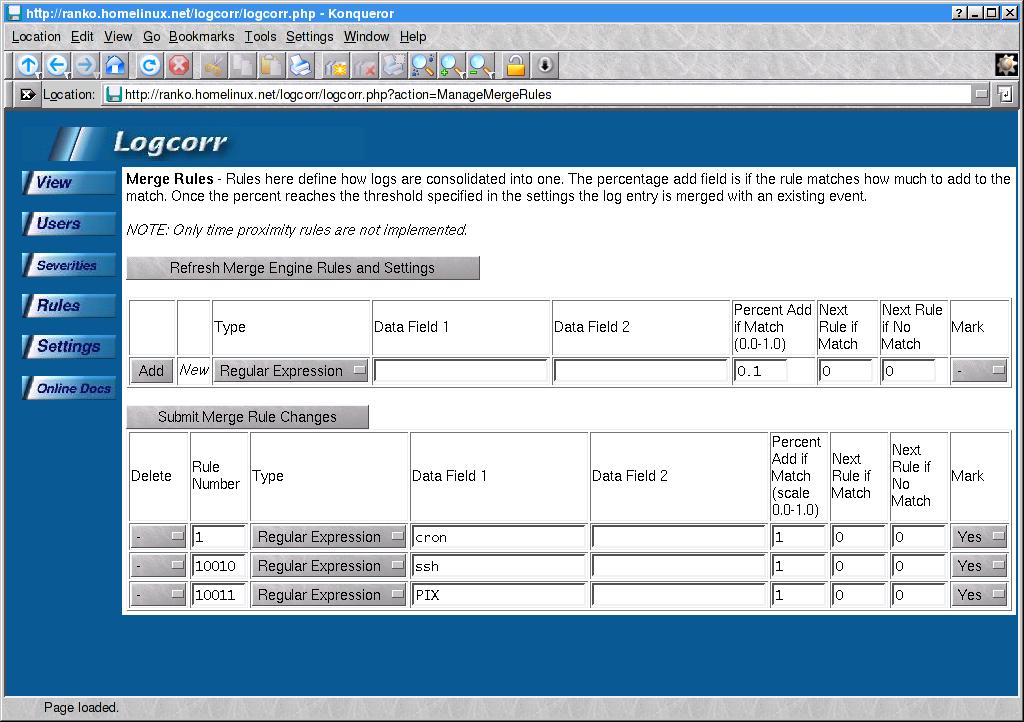Image resolution: width=1024 pixels, height=722 pixels.
Task: Open the Mark dropdown in the New rule row
Action: pyautogui.click(x=979, y=371)
